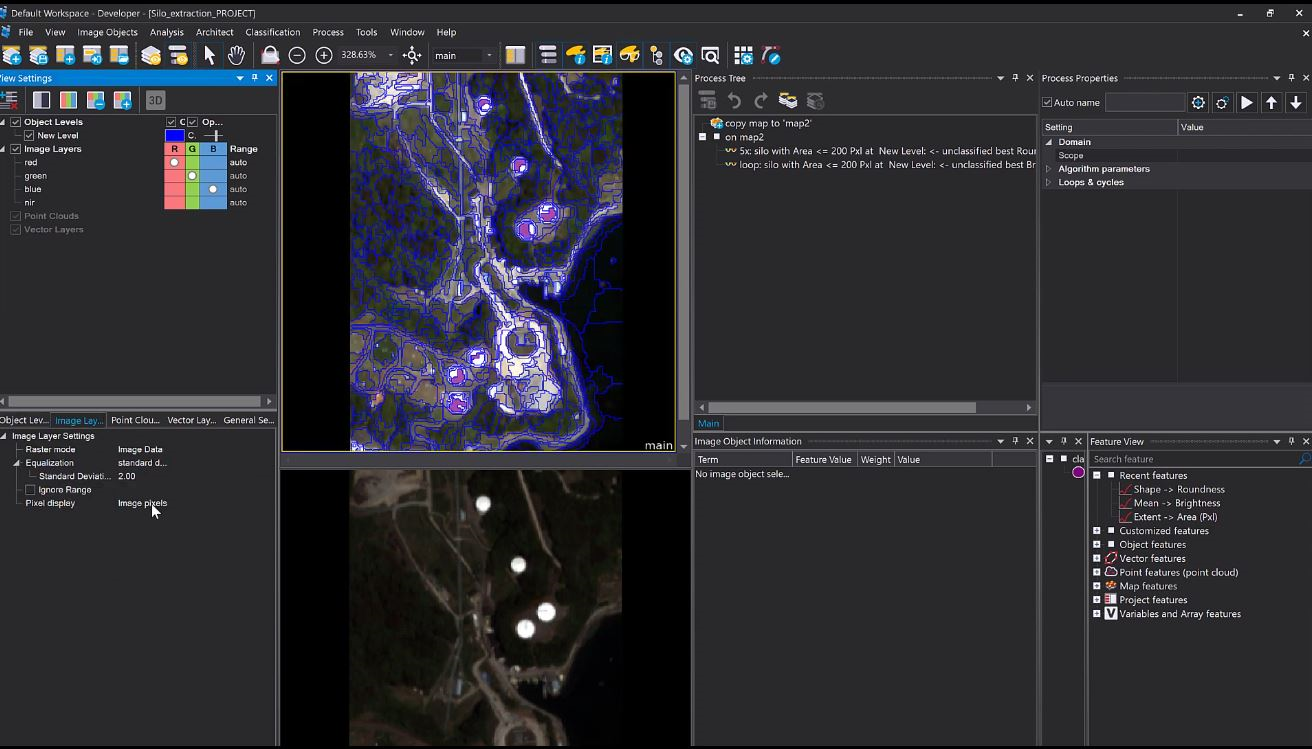Select the arrow pointer tool
Image resolution: width=1312 pixels, height=749 pixels.
[x=209, y=55]
